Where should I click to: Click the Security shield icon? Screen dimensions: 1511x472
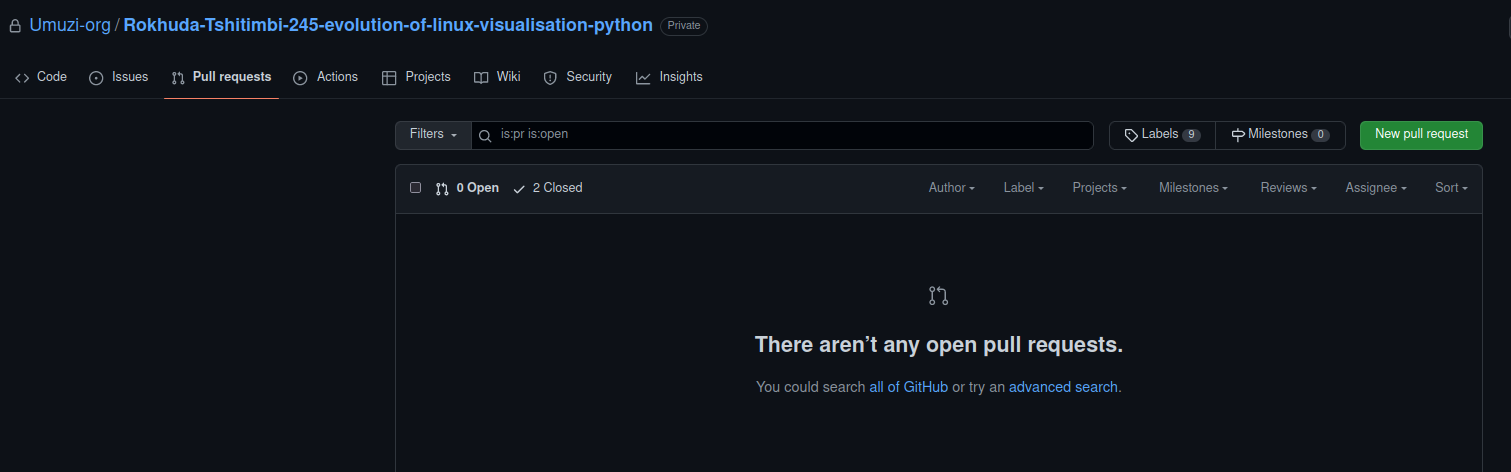coord(550,78)
